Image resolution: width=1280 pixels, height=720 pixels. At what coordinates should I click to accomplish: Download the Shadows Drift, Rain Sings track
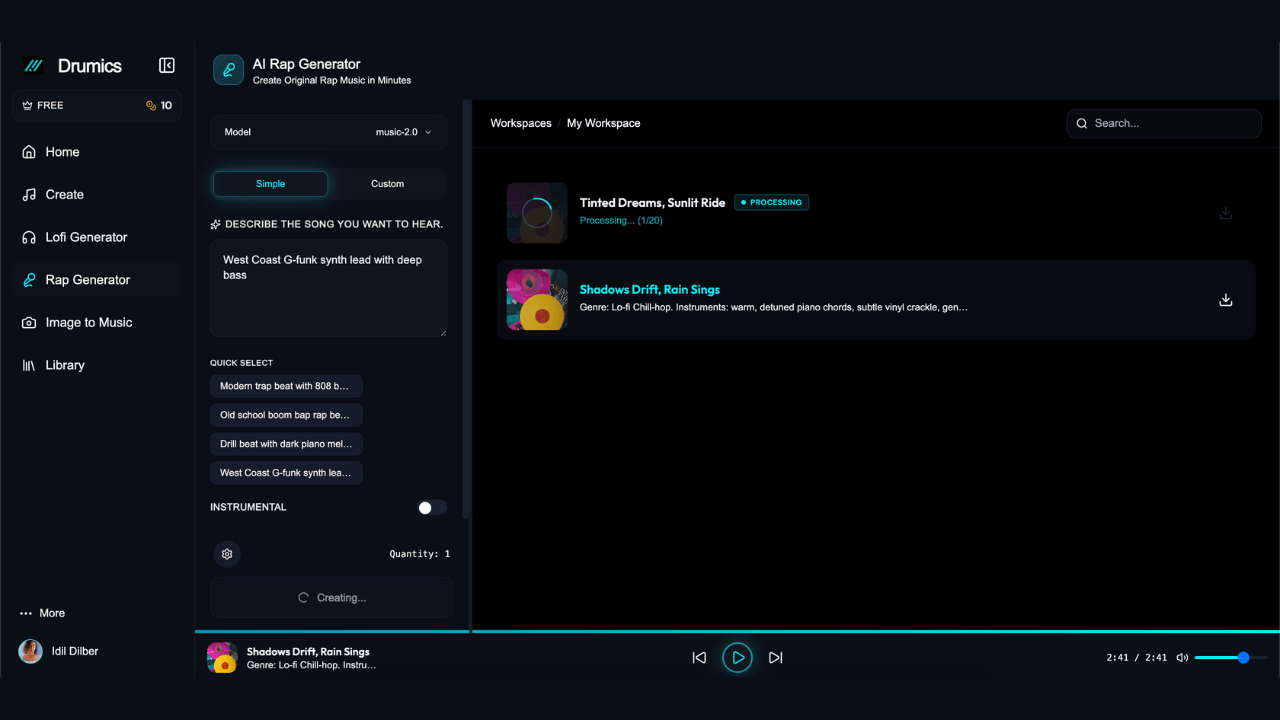click(1225, 299)
